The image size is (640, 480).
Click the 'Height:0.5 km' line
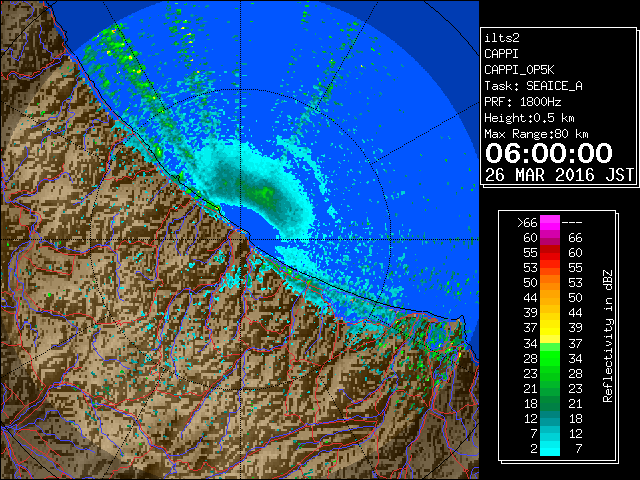[529, 118]
